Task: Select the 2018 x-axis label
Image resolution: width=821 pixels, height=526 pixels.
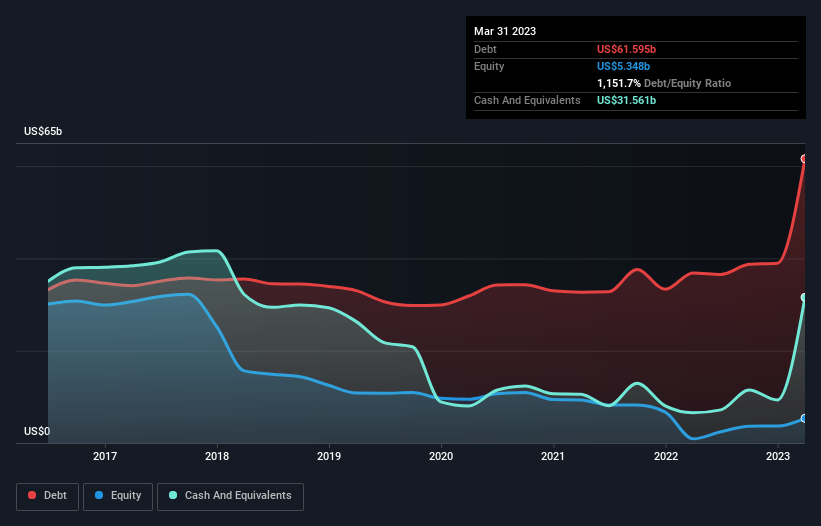Action: point(217,456)
